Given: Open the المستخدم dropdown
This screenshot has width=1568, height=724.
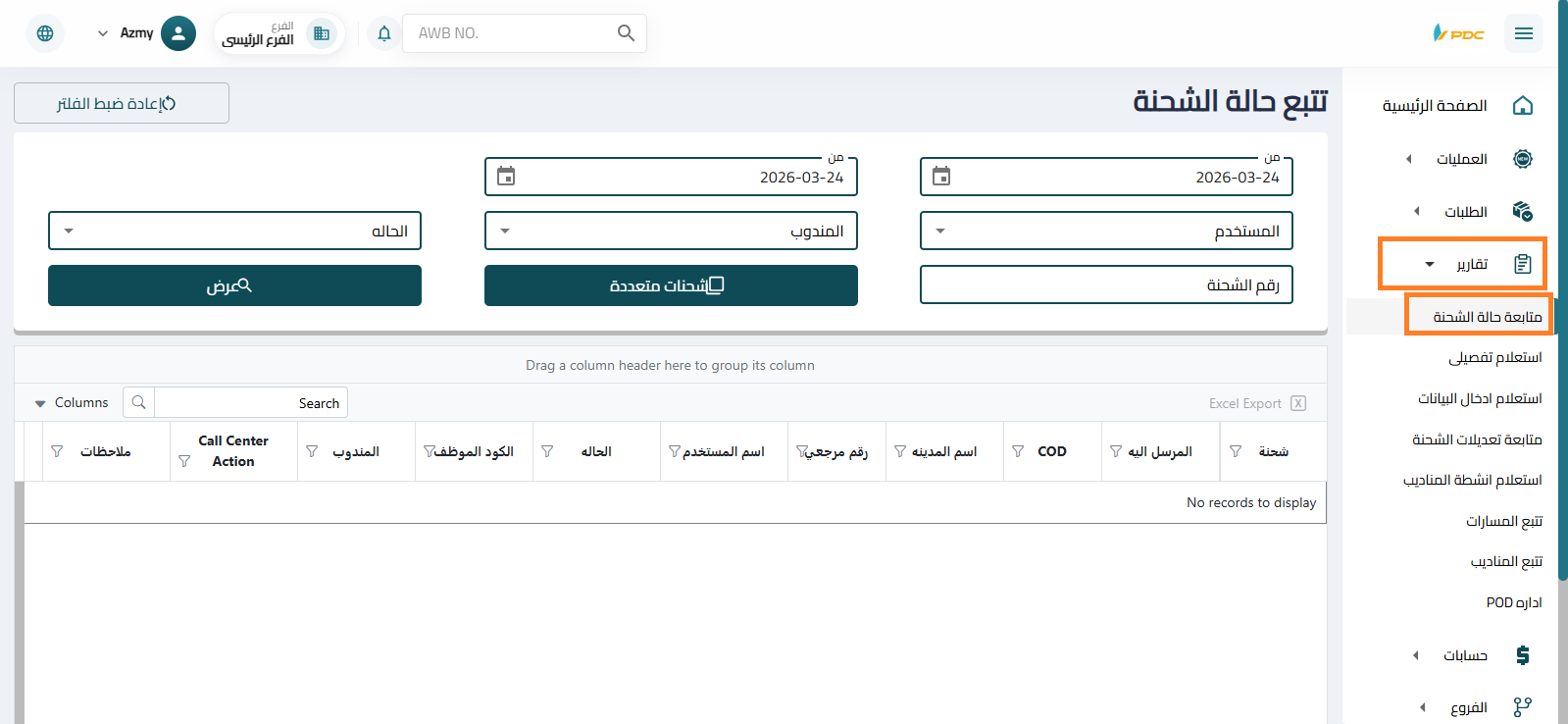Looking at the screenshot, I should tap(1106, 231).
